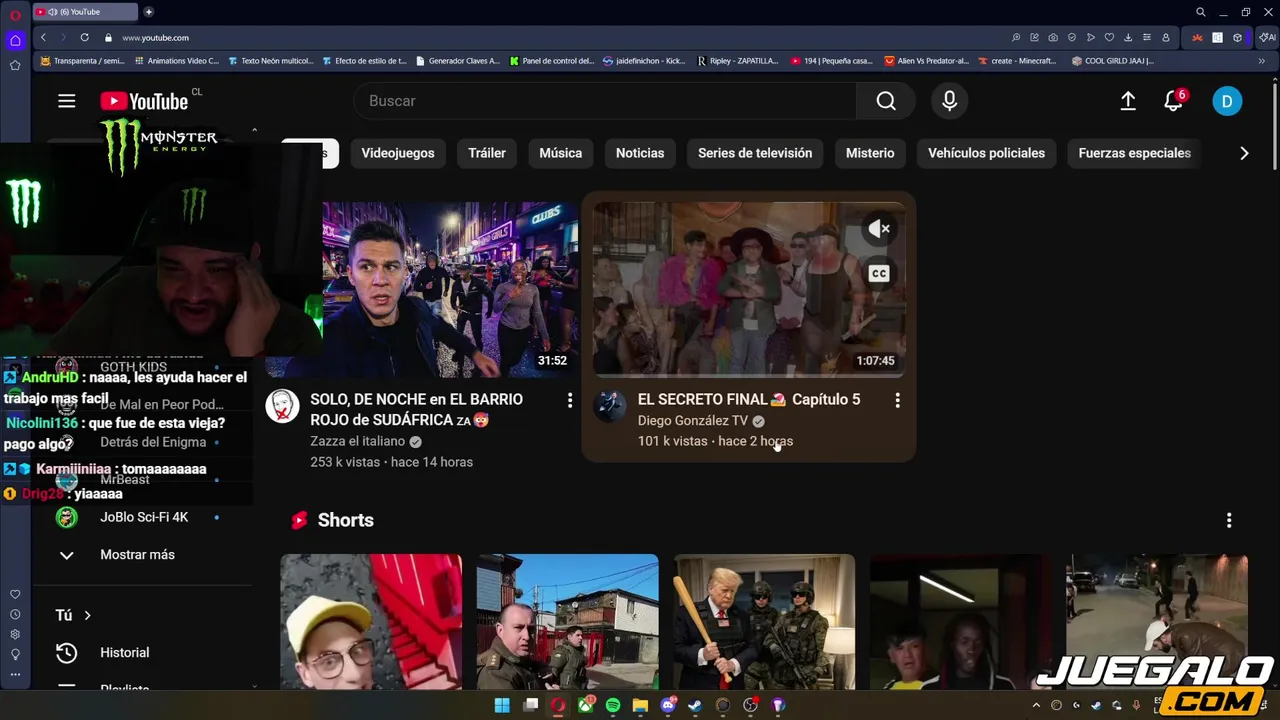Open the Short showing Trump with bat
The height and width of the screenshot is (720, 1280).
(764, 622)
